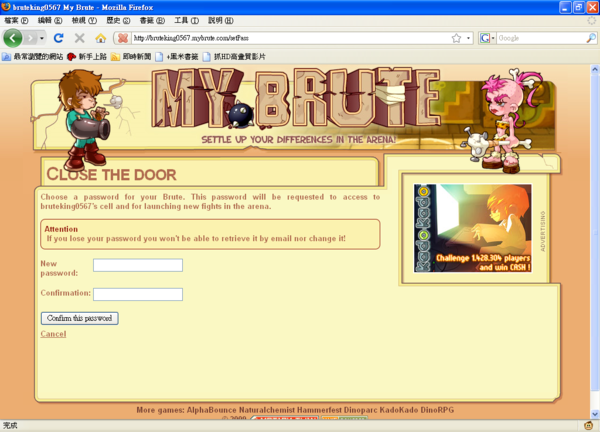Click the Google search input box
Image resolution: width=600 pixels, height=432 pixels.
541,38
